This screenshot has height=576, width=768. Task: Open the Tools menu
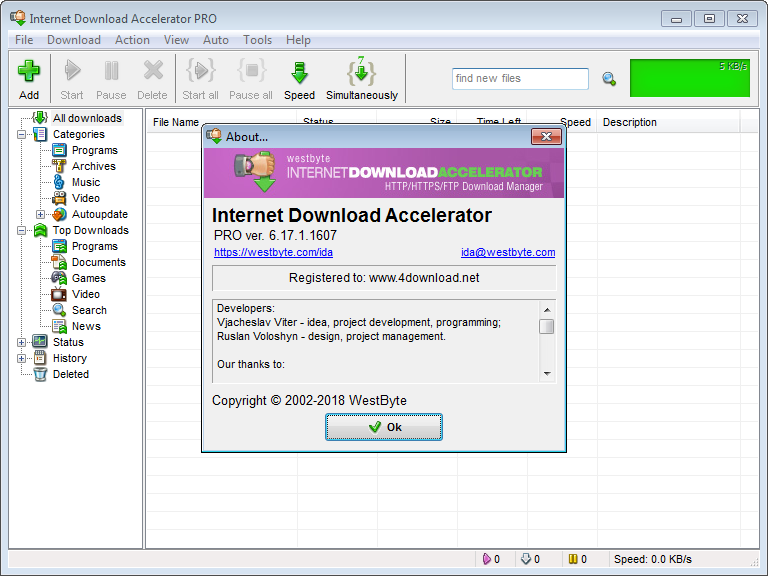[x=258, y=40]
